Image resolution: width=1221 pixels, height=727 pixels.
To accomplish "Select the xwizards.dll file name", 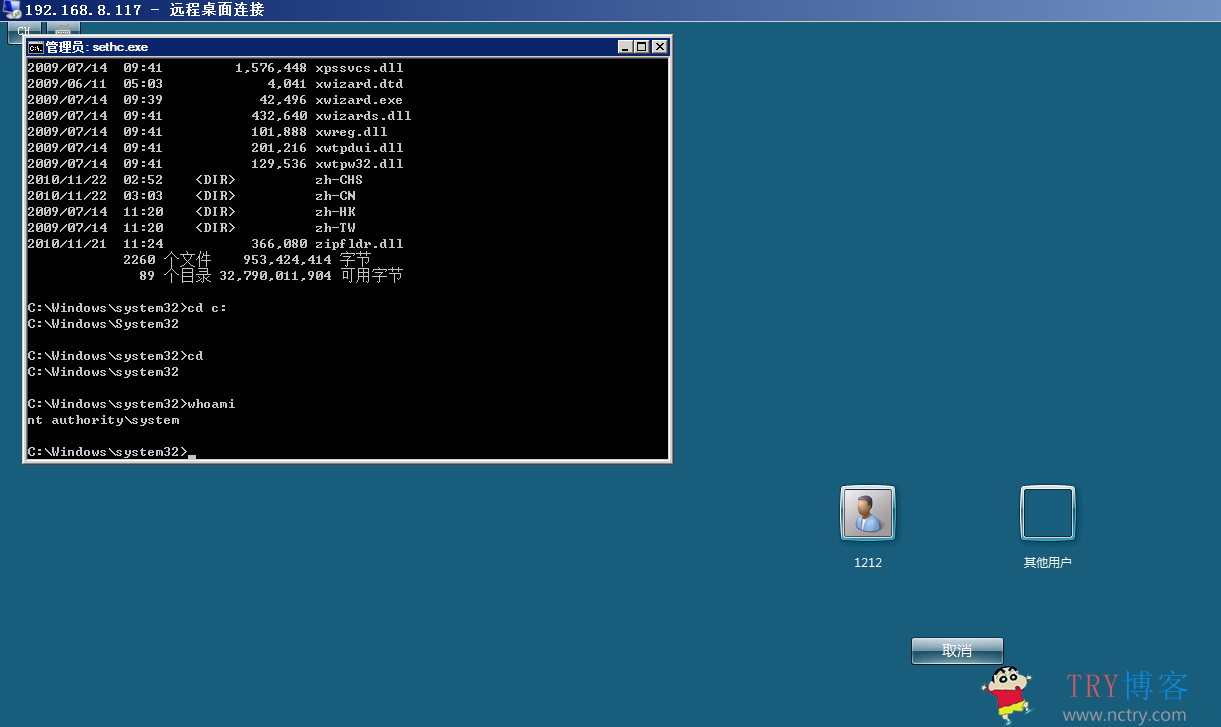I will coord(363,116).
